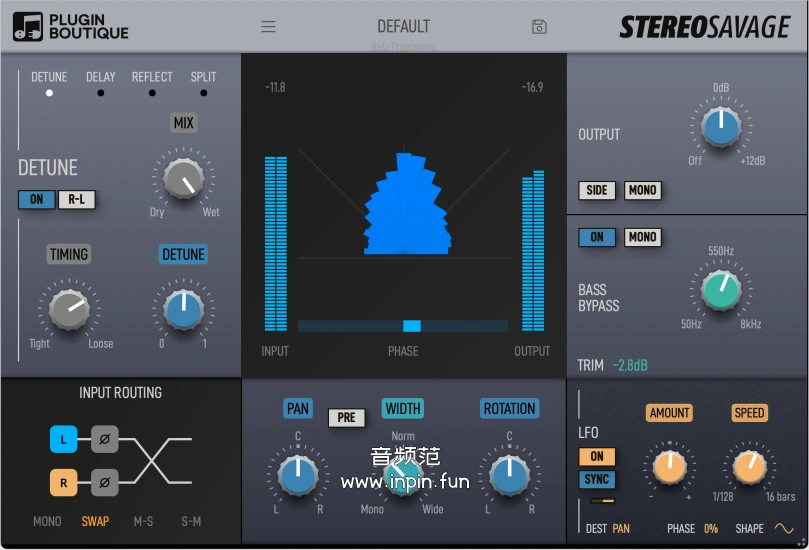Click the Delay tab label
The image size is (809, 550).
pos(101,77)
